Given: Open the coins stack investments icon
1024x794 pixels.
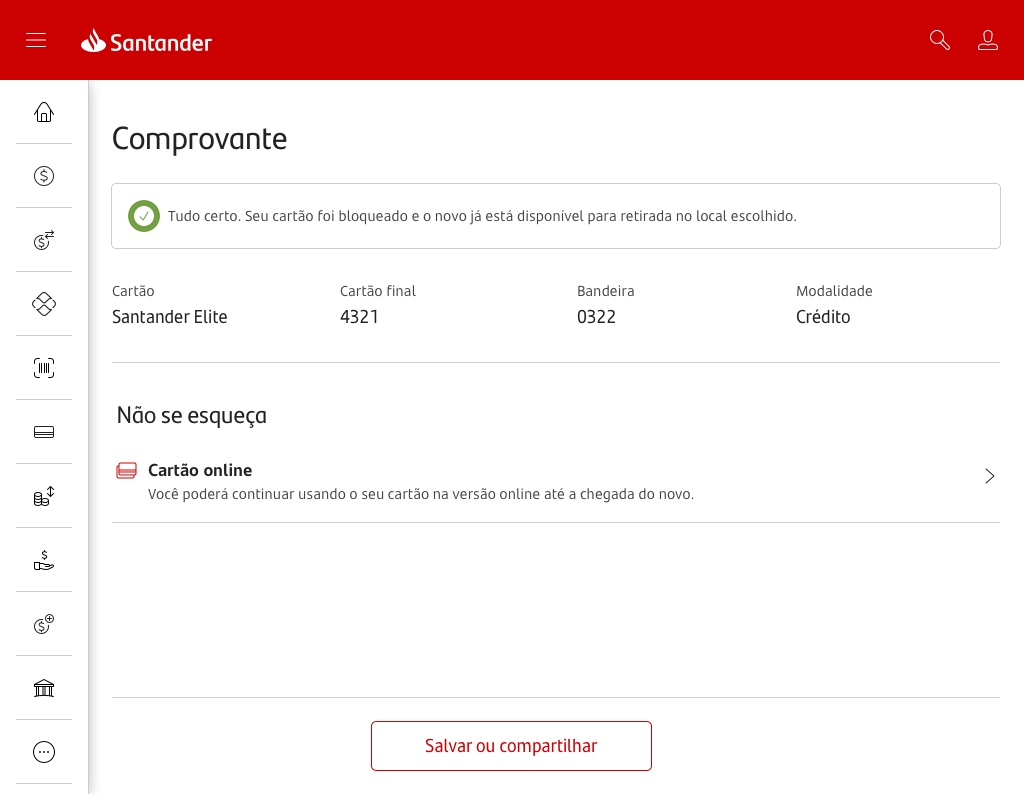Looking at the screenshot, I should coord(44,496).
